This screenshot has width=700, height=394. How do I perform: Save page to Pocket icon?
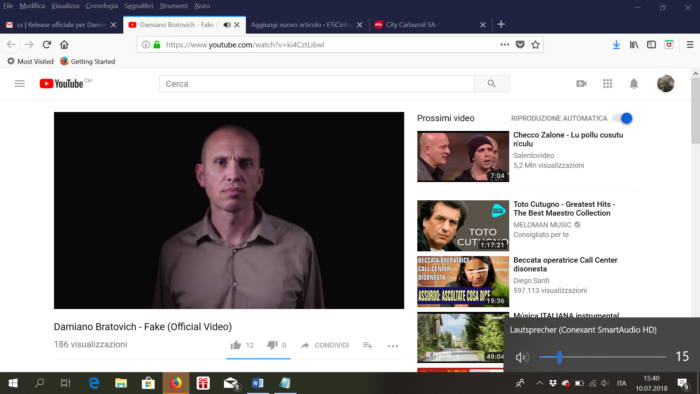point(520,45)
